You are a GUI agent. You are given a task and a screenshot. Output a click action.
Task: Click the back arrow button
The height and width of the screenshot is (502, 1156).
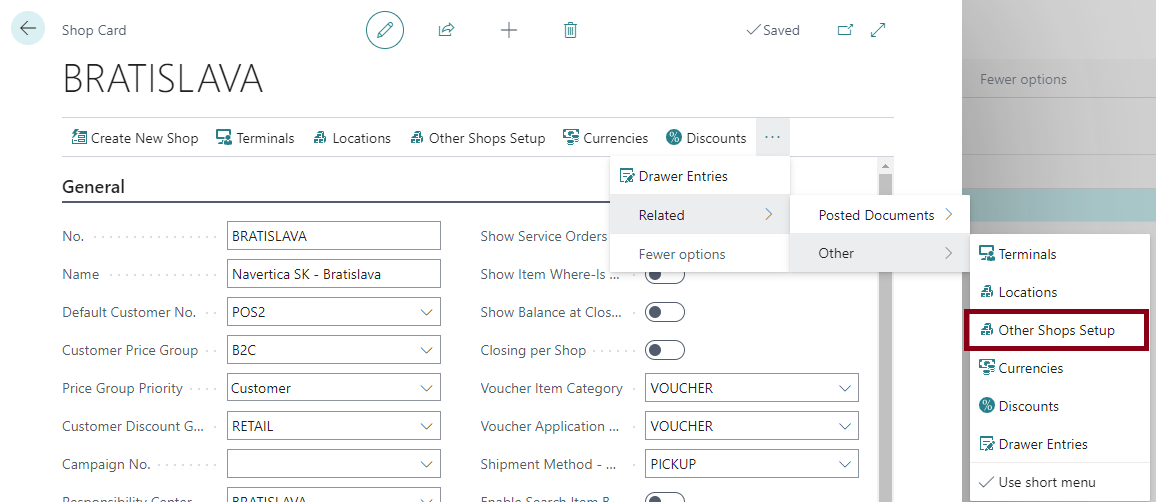pos(27,29)
